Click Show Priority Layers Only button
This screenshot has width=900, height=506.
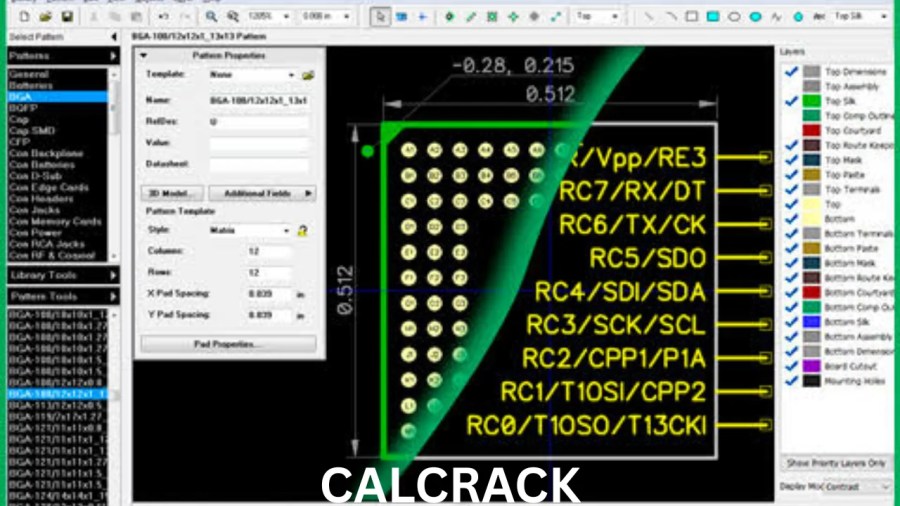tap(835, 463)
